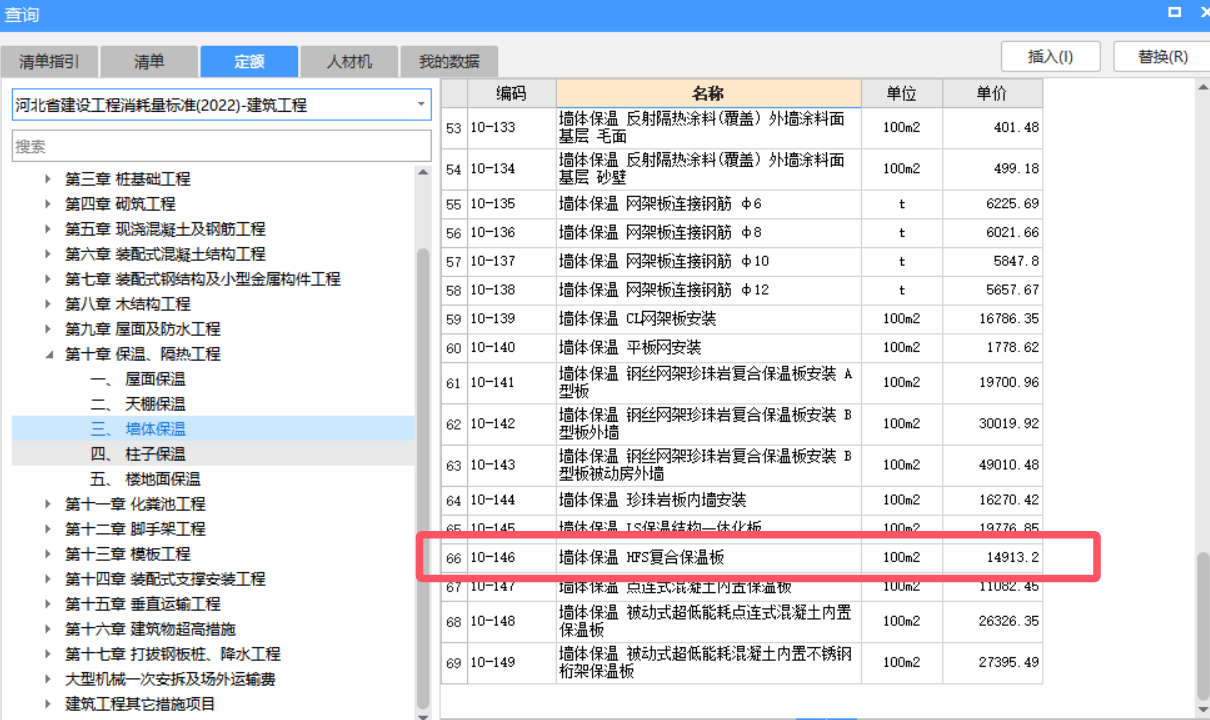Select 三、墙体保温 tree item
The height and width of the screenshot is (720, 1210).
point(138,429)
